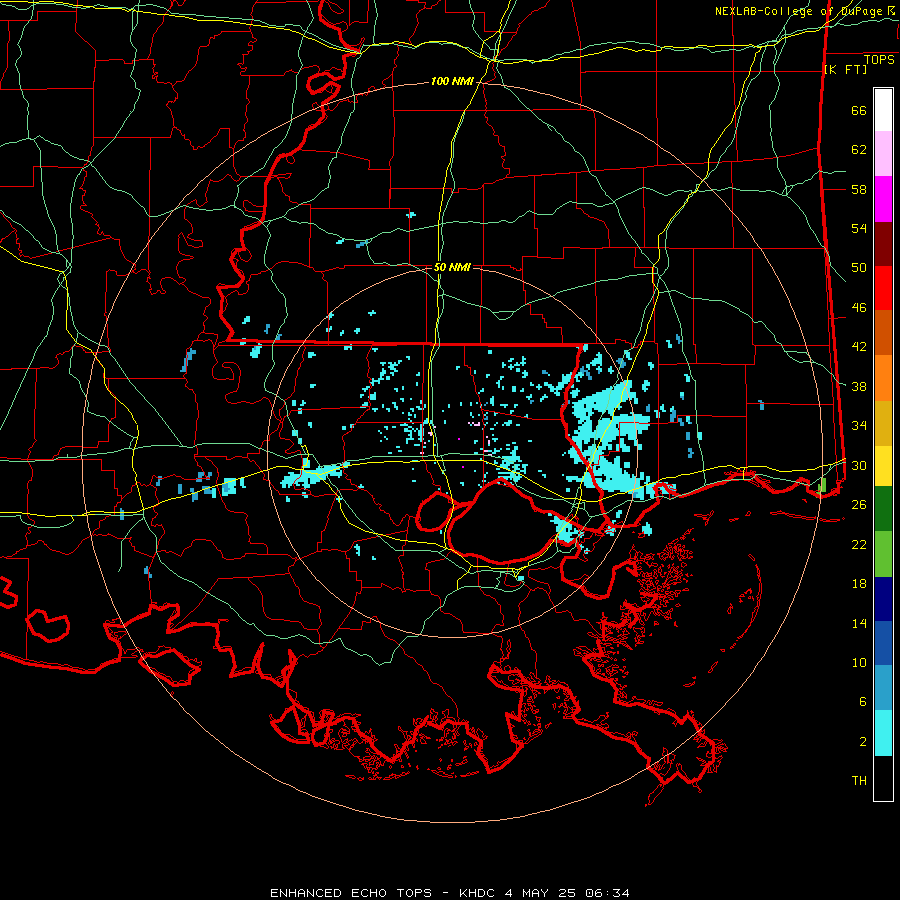Pick the cyan legend swatch

pyautogui.click(x=883, y=733)
